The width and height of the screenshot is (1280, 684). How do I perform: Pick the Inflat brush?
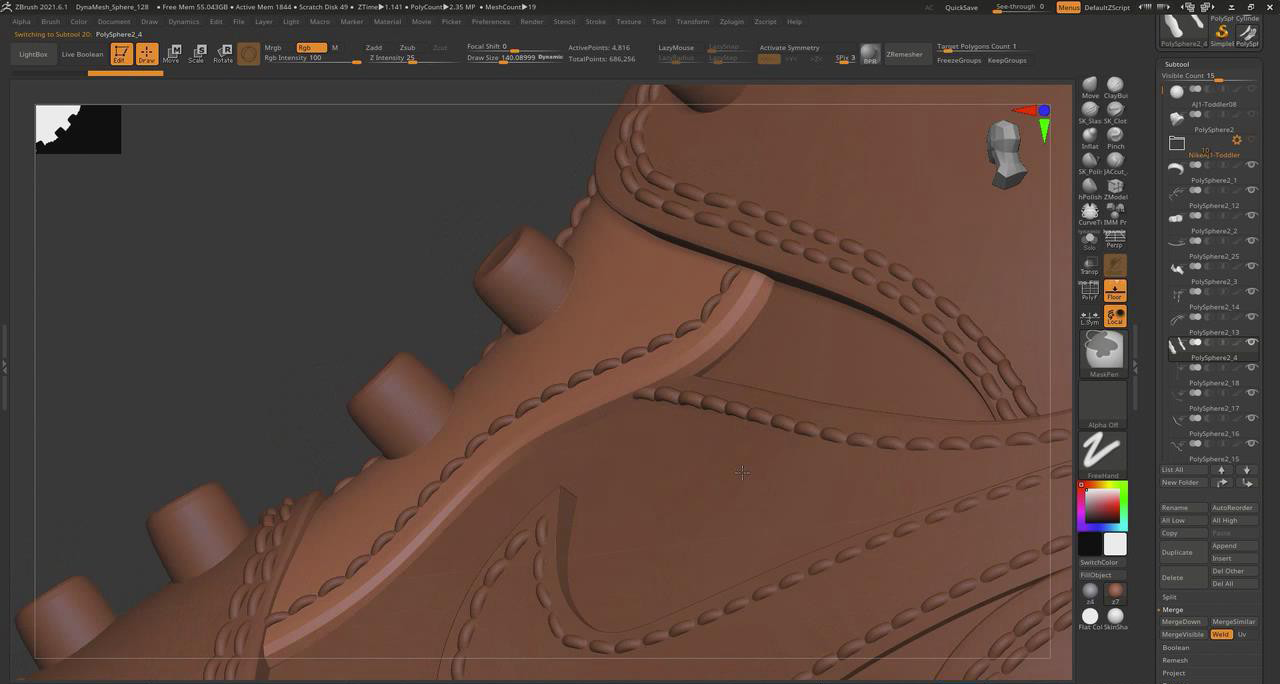point(1090,138)
